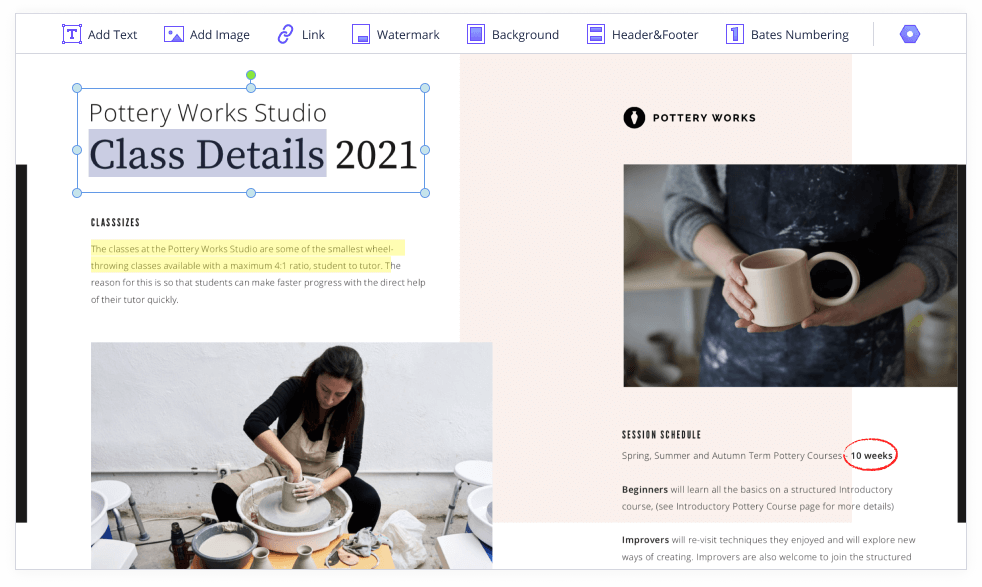This screenshot has height=587, width=982.
Task: Click the highlighted 'Class Details' text
Action: pos(207,153)
